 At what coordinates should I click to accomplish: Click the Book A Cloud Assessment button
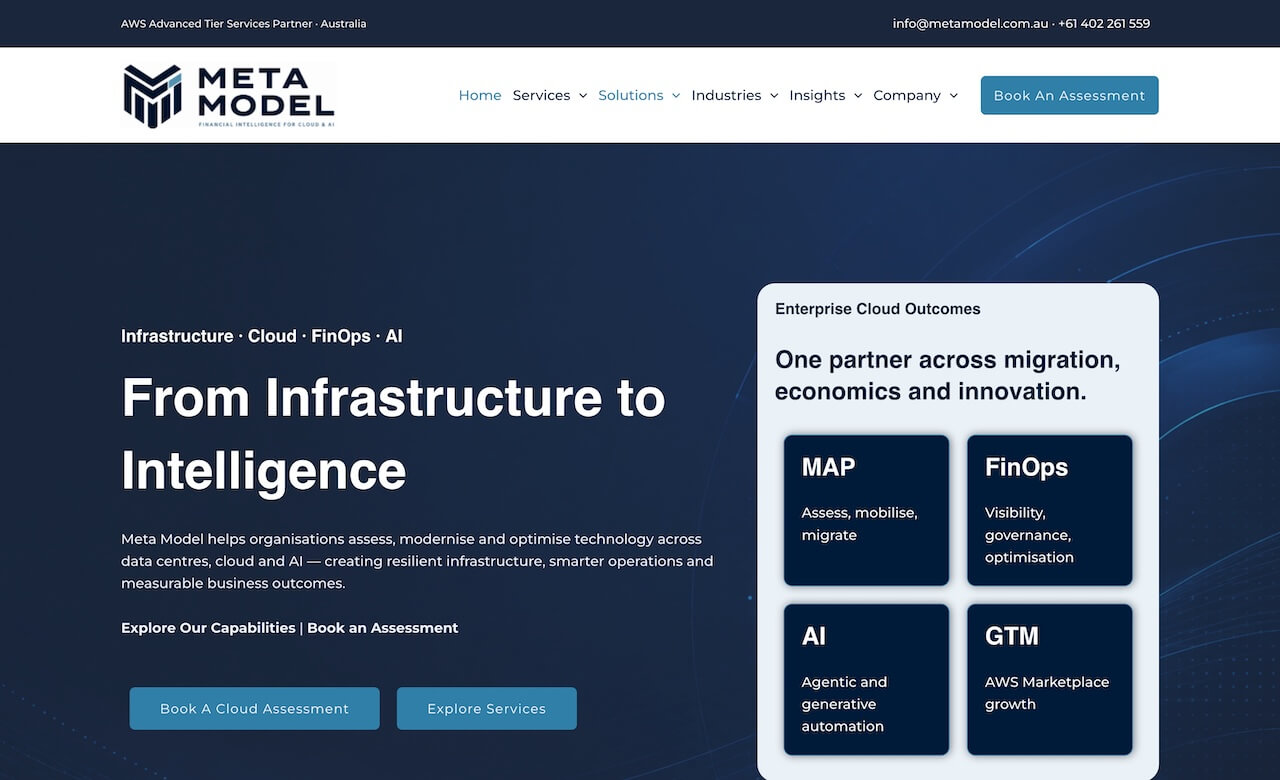click(254, 708)
